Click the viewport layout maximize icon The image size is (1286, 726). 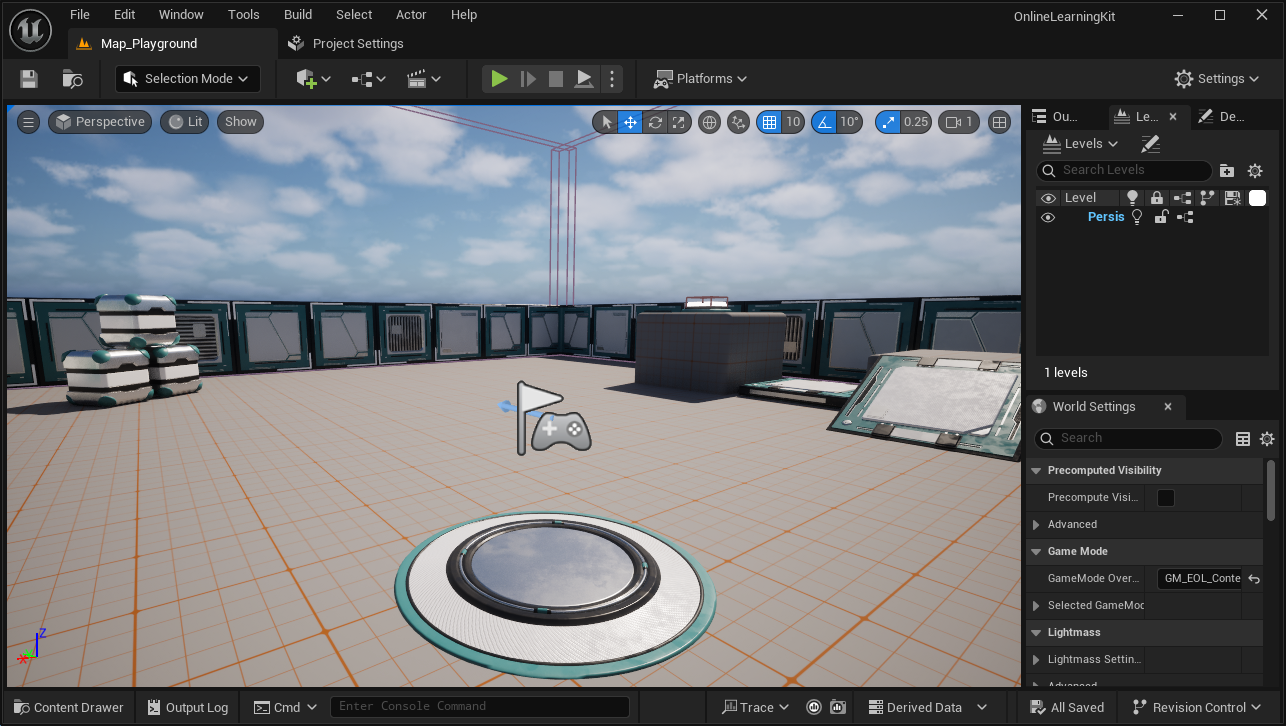(999, 122)
